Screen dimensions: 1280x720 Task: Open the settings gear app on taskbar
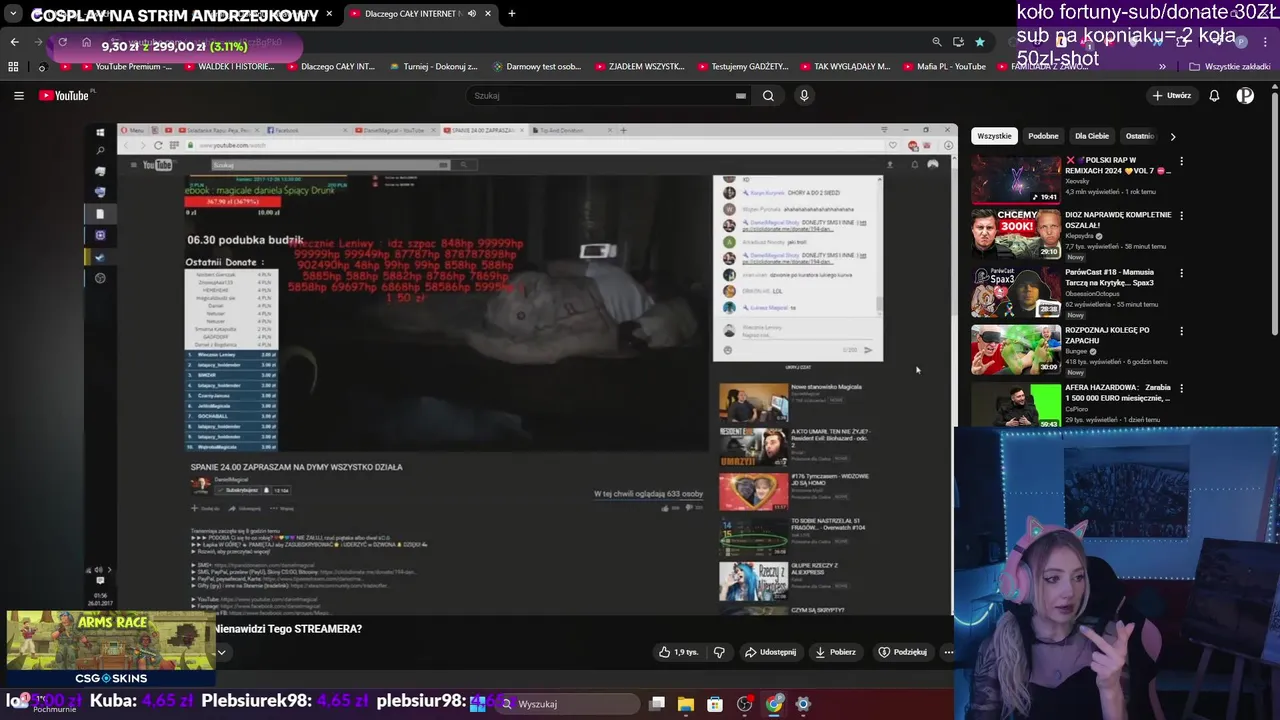point(803,704)
